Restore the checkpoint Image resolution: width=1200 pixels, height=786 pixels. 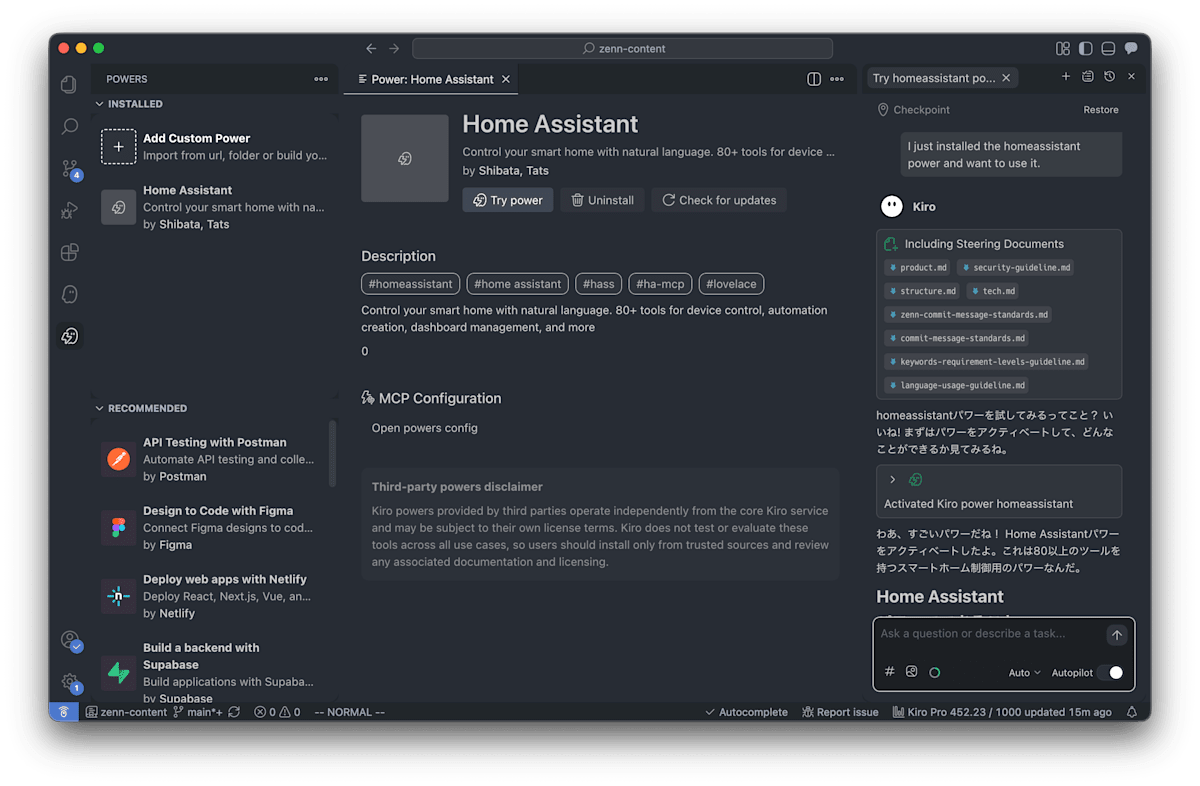click(x=1101, y=110)
